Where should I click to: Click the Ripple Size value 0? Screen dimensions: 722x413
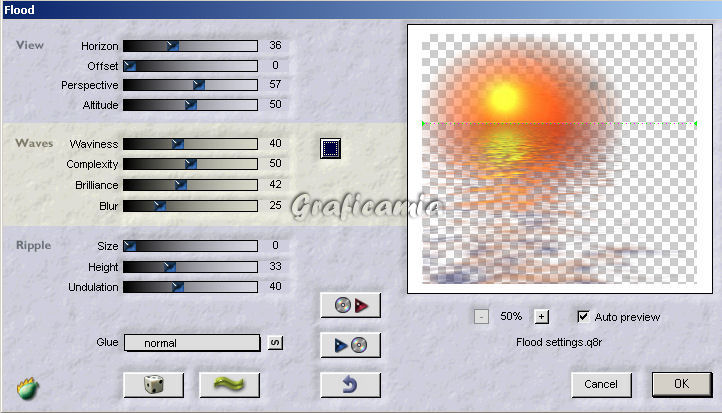tap(275, 245)
